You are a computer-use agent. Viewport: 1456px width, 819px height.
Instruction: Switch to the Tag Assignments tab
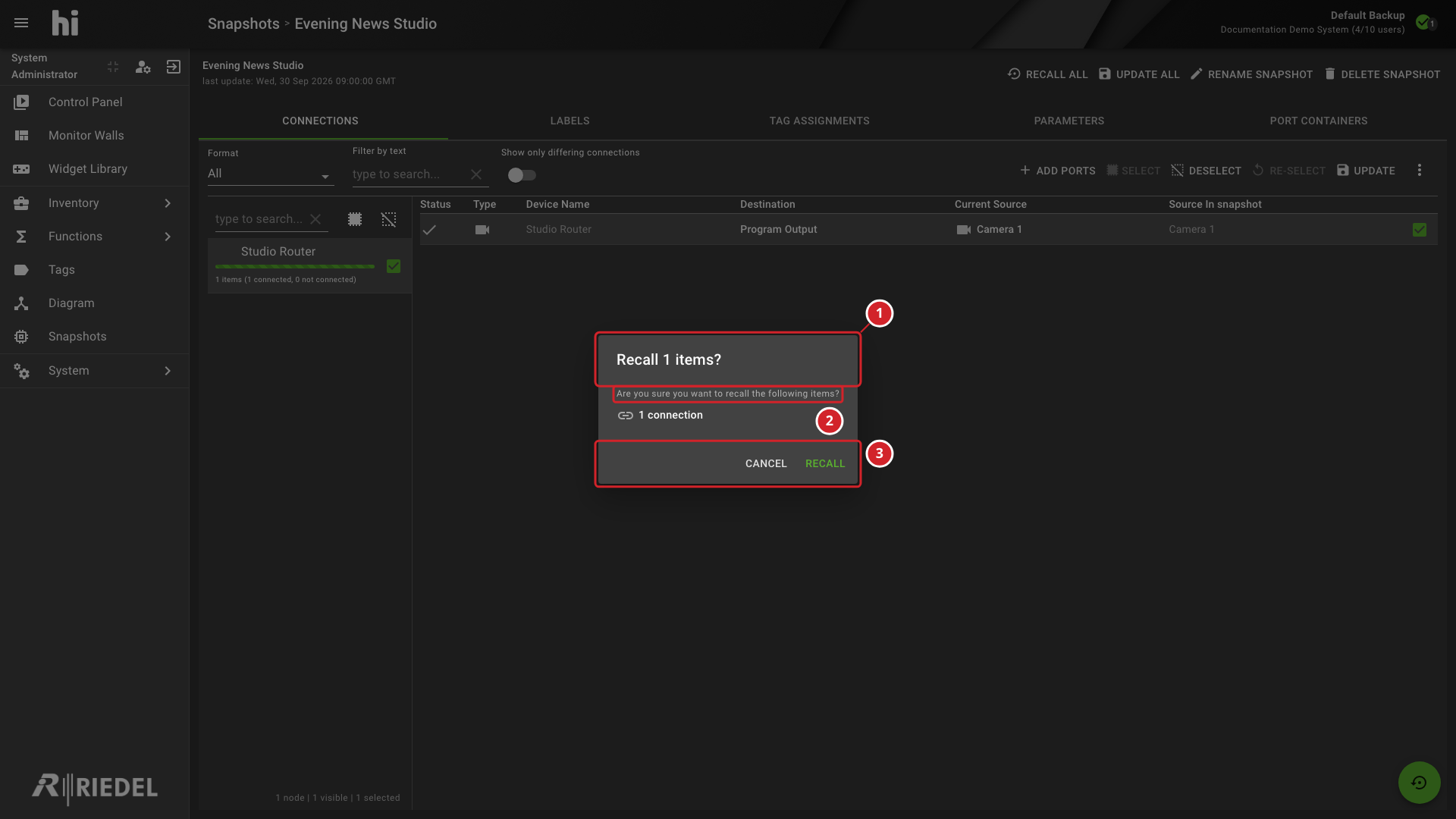click(819, 121)
